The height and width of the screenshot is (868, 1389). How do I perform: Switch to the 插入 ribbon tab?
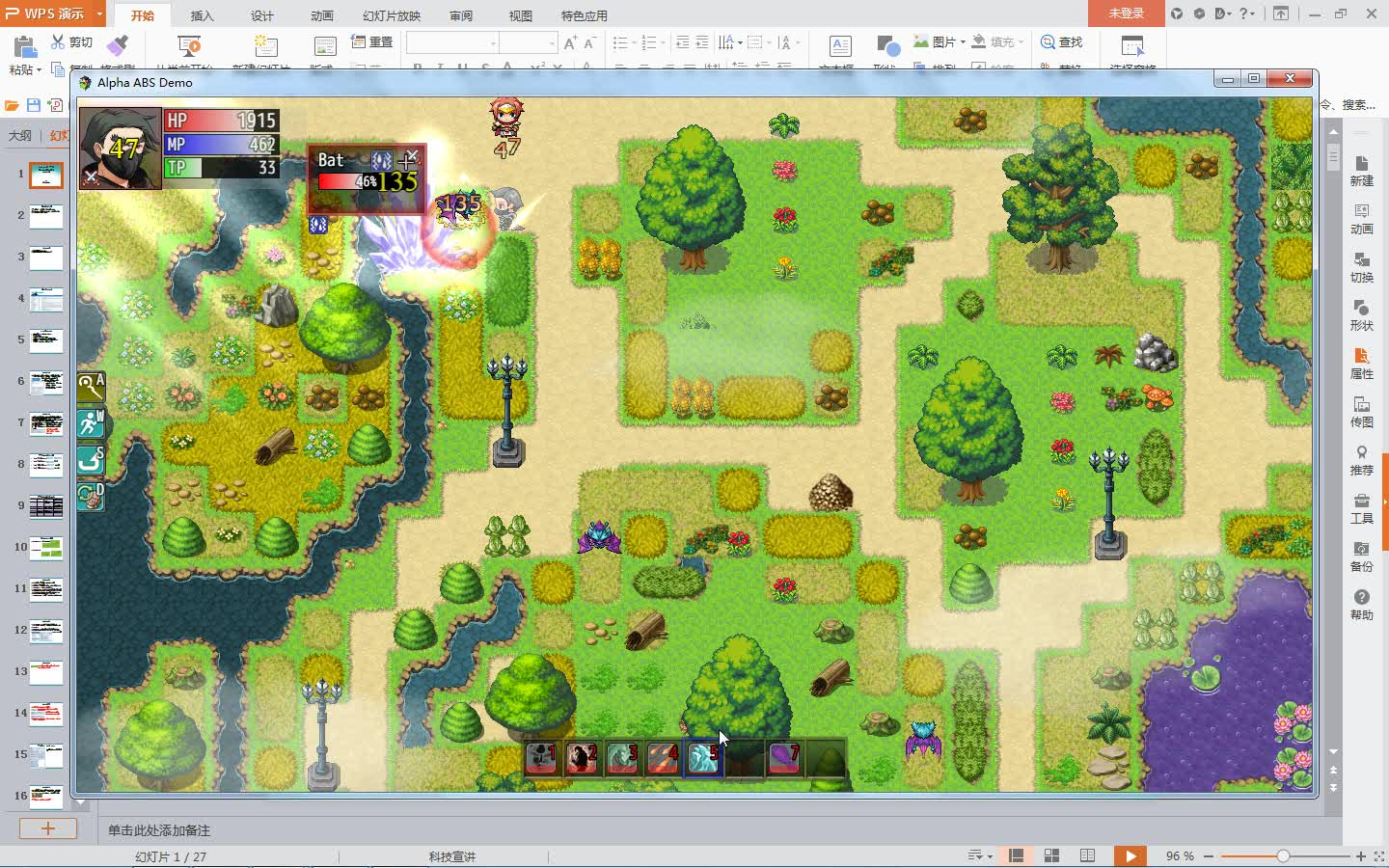pyautogui.click(x=201, y=14)
